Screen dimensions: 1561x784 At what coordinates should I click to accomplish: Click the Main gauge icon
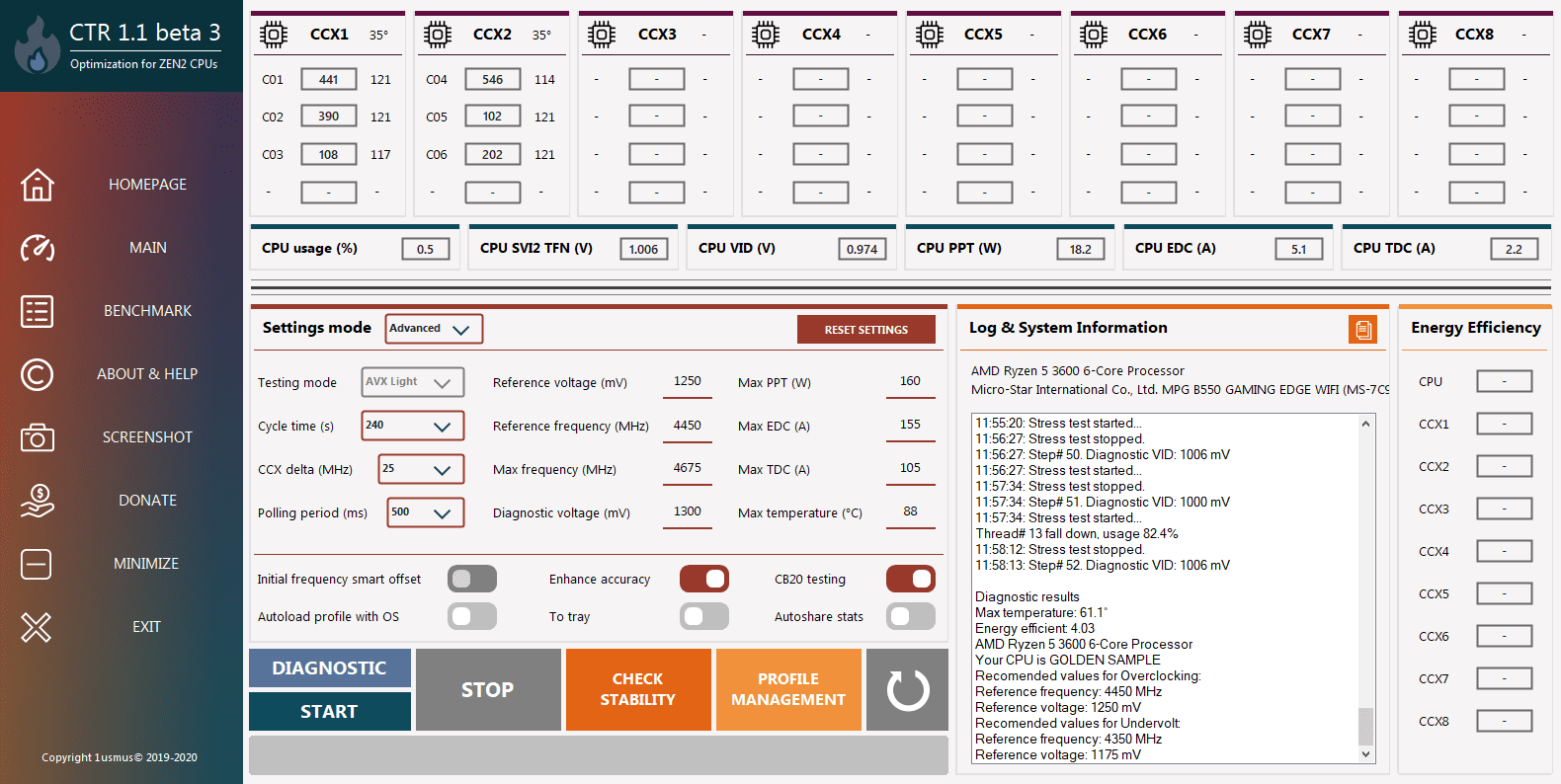(38, 248)
